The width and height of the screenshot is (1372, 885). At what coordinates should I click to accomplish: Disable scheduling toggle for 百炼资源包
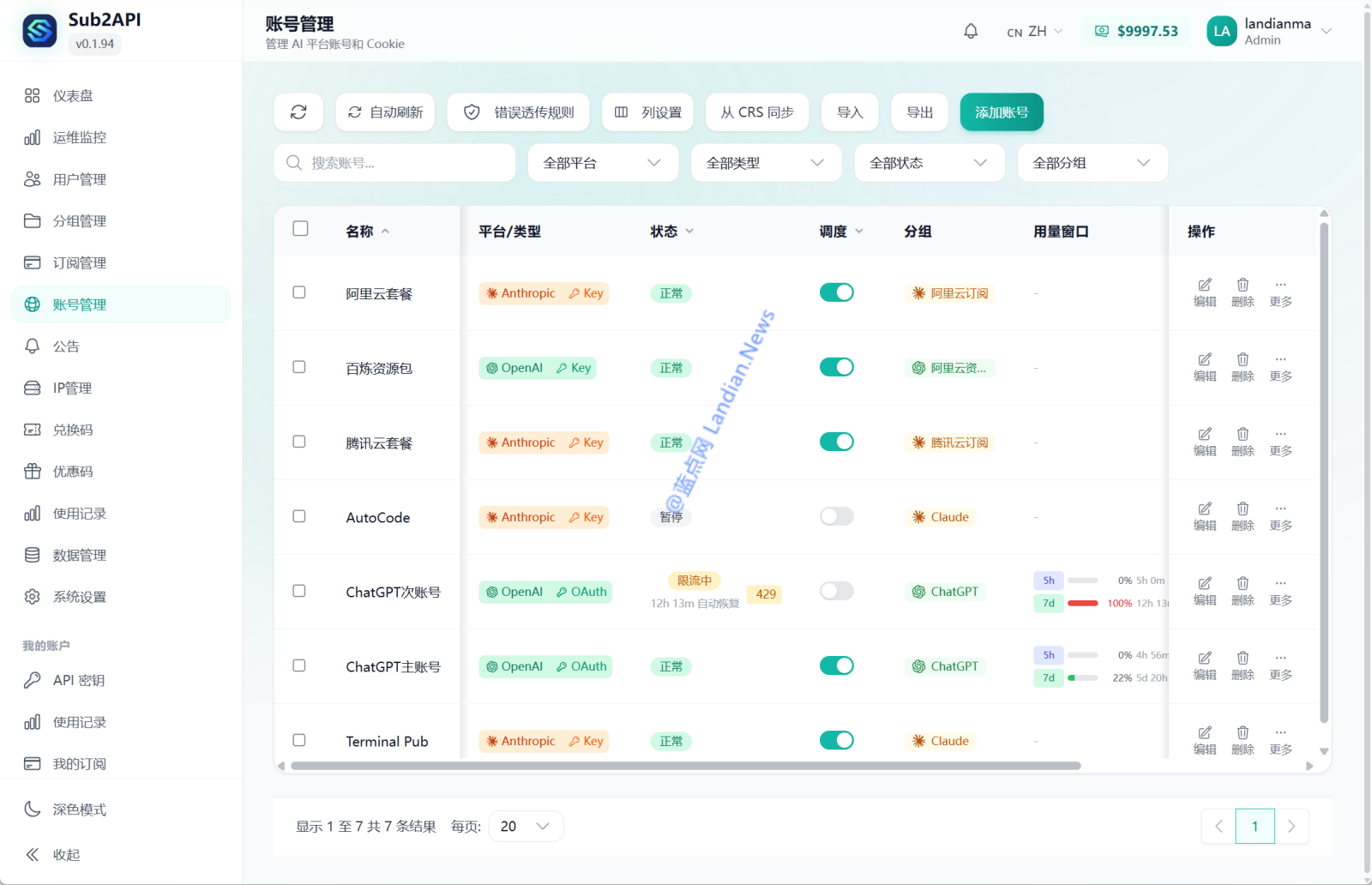pyautogui.click(x=836, y=367)
